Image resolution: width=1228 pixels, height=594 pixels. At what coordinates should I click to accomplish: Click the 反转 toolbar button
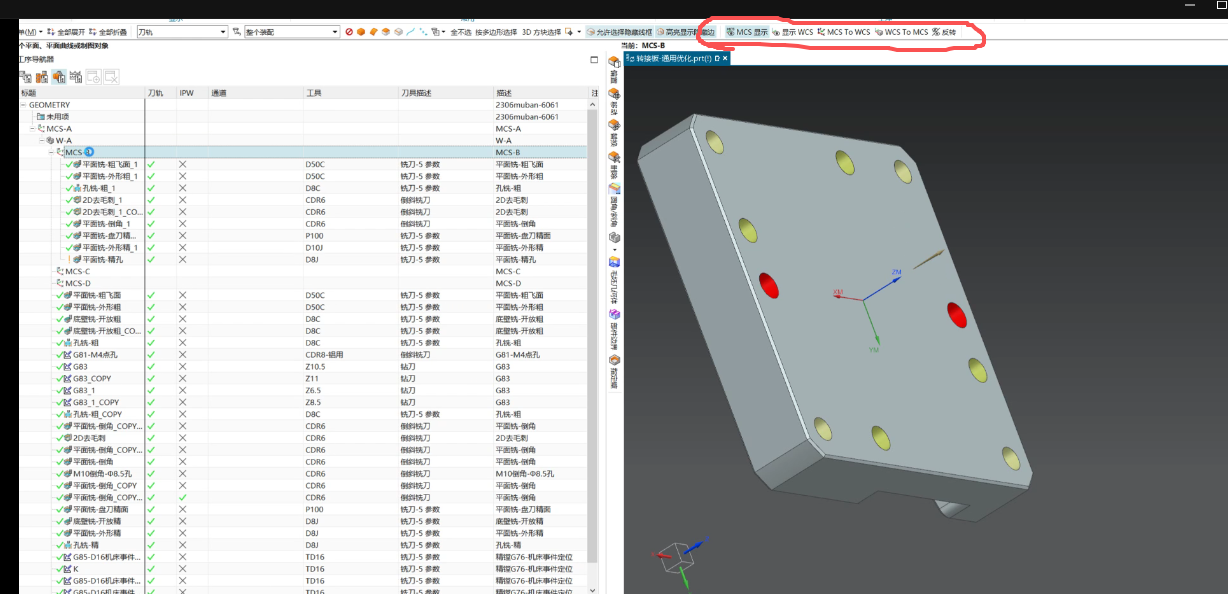tap(944, 32)
